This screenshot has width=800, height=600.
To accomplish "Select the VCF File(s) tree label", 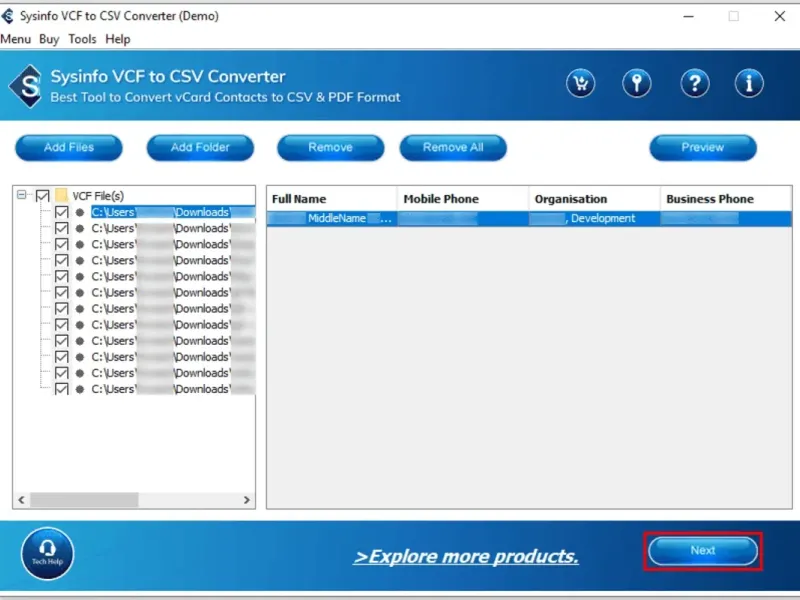I will 98,196.
